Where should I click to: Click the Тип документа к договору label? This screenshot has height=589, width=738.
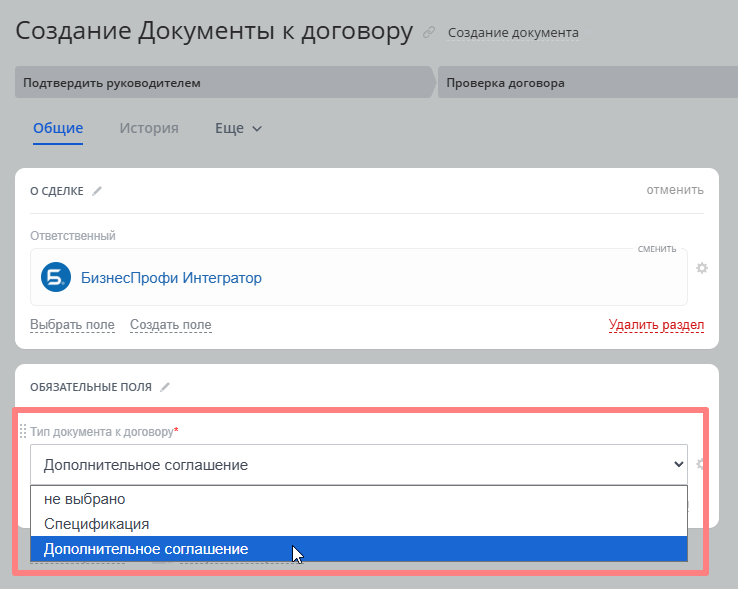(102, 431)
